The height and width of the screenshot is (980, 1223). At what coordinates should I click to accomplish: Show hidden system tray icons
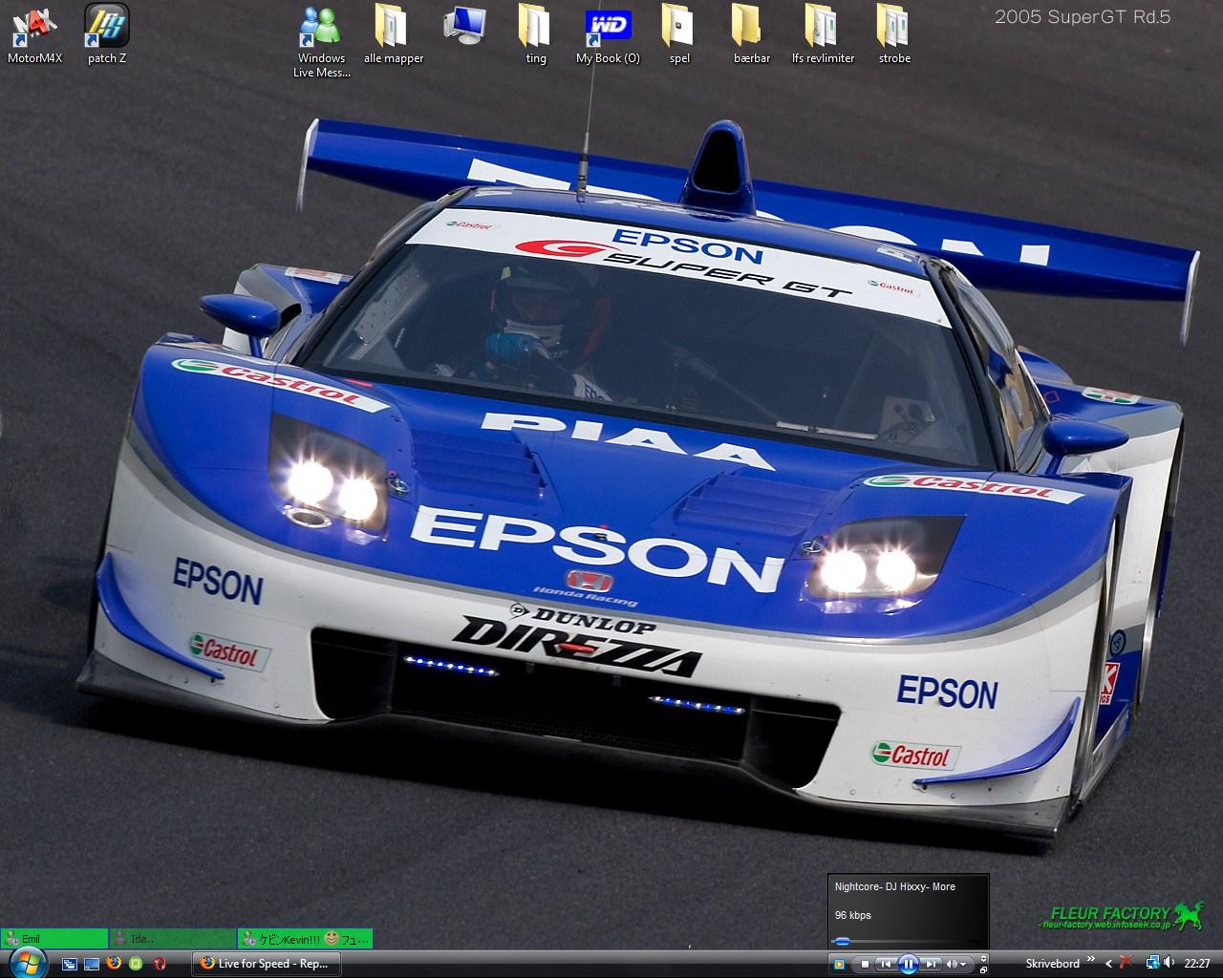1109,964
